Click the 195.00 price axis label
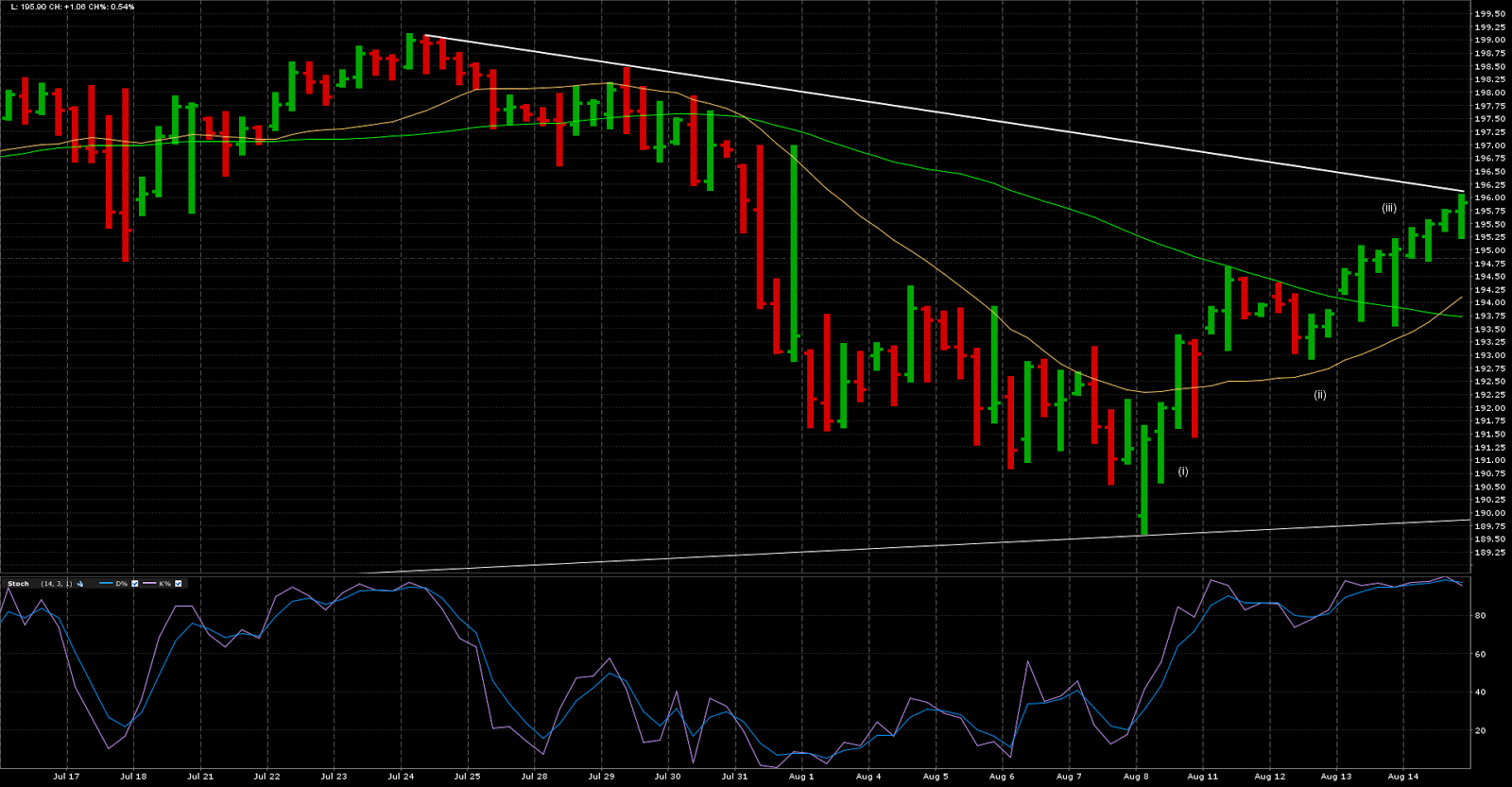 1490,251
